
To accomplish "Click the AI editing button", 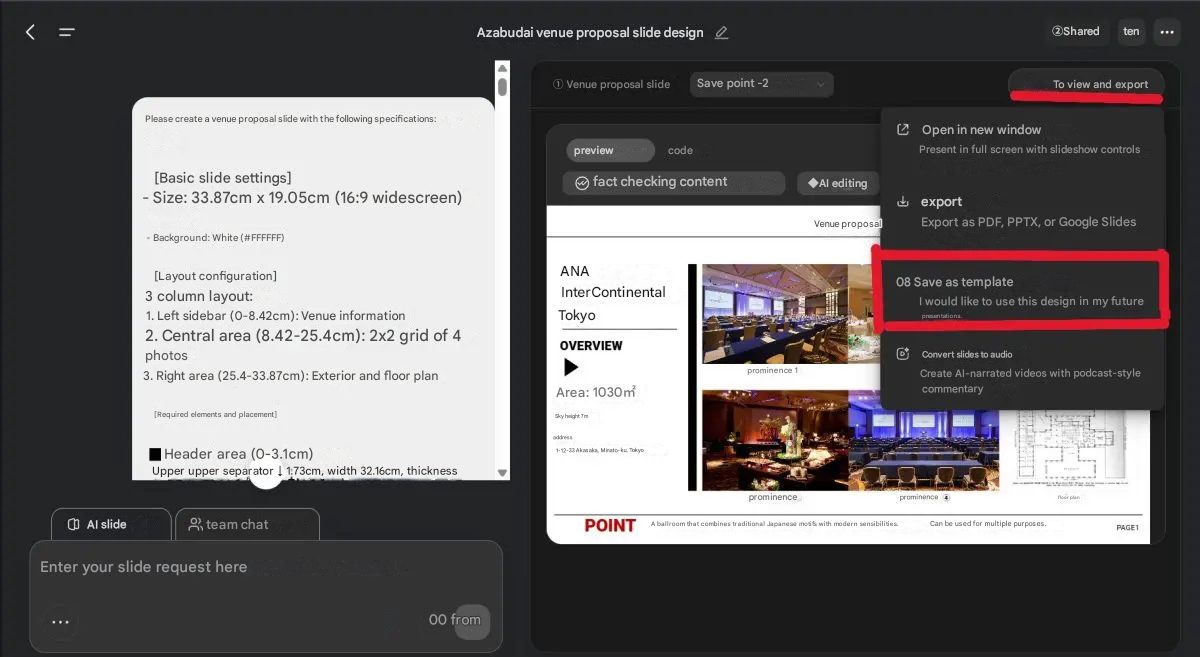I will [837, 183].
